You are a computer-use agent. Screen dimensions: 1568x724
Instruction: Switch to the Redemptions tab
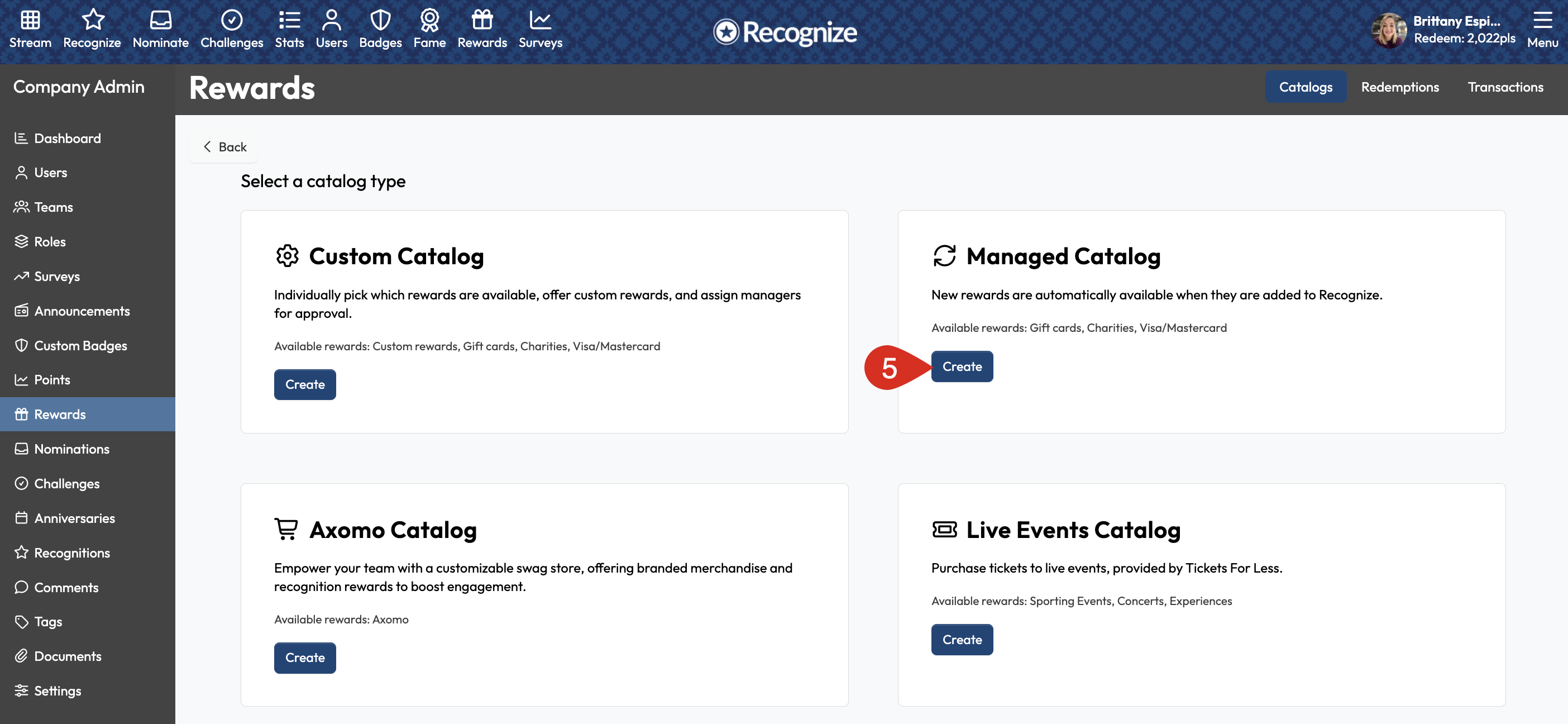point(1400,87)
